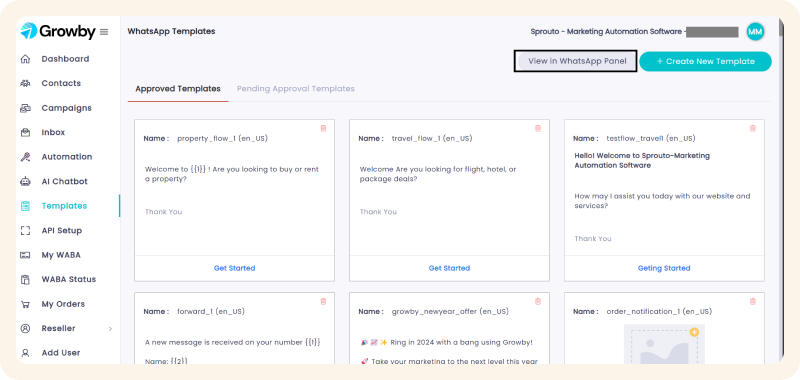This screenshot has width=800, height=380.
Task: Click the My Orders cart icon
Action: [25, 304]
